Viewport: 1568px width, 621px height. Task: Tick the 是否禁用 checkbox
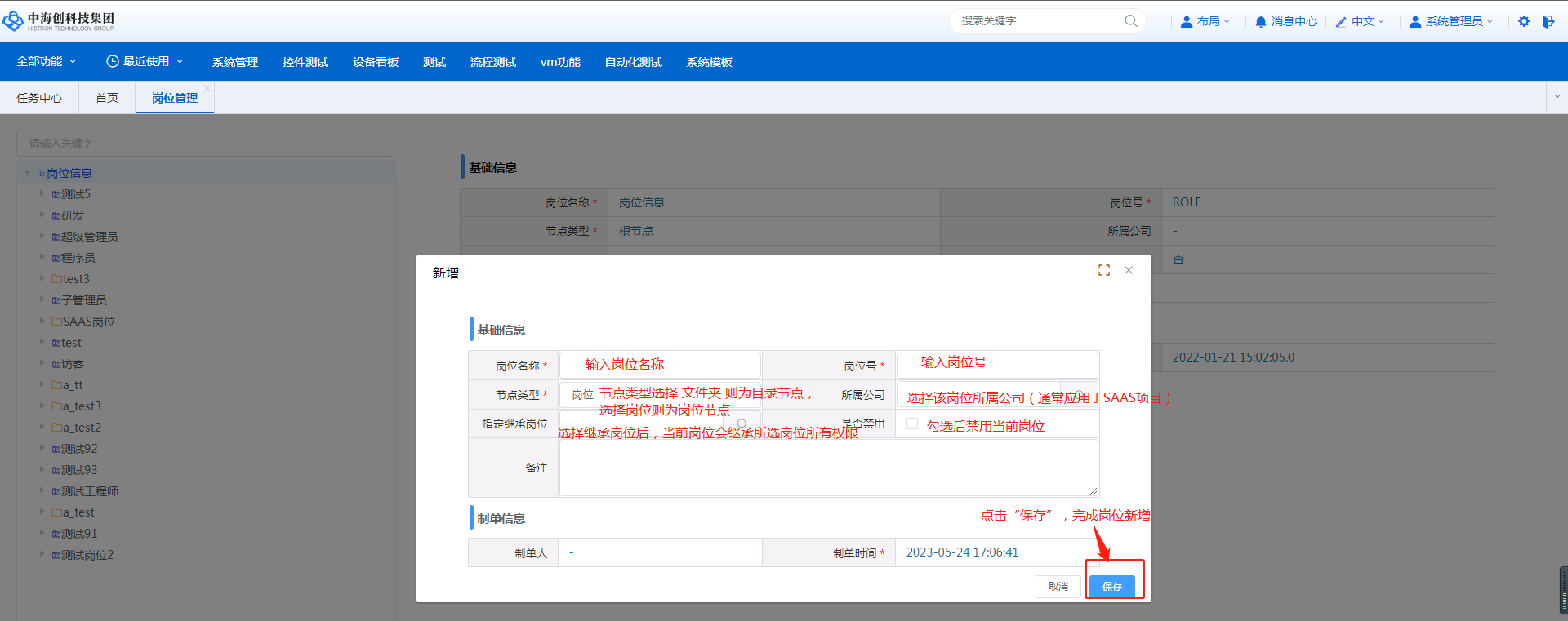coord(912,424)
